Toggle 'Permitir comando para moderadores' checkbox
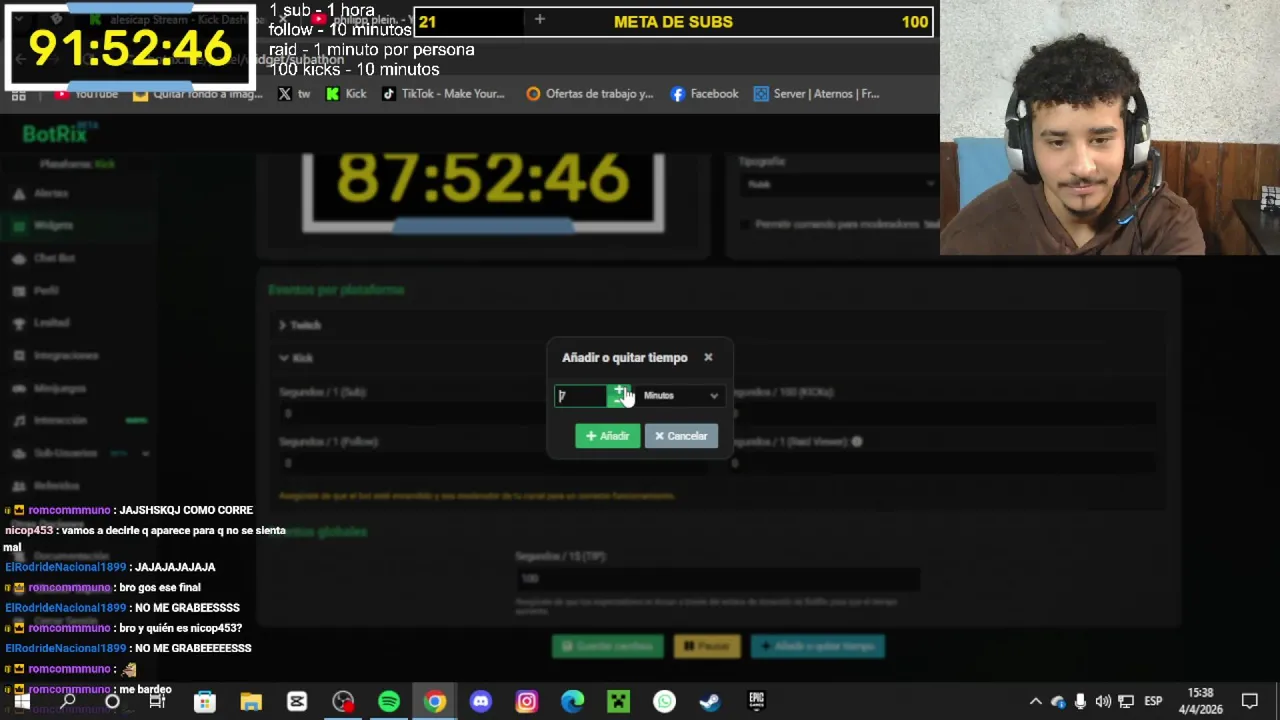Image resolution: width=1280 pixels, height=720 pixels. point(745,225)
